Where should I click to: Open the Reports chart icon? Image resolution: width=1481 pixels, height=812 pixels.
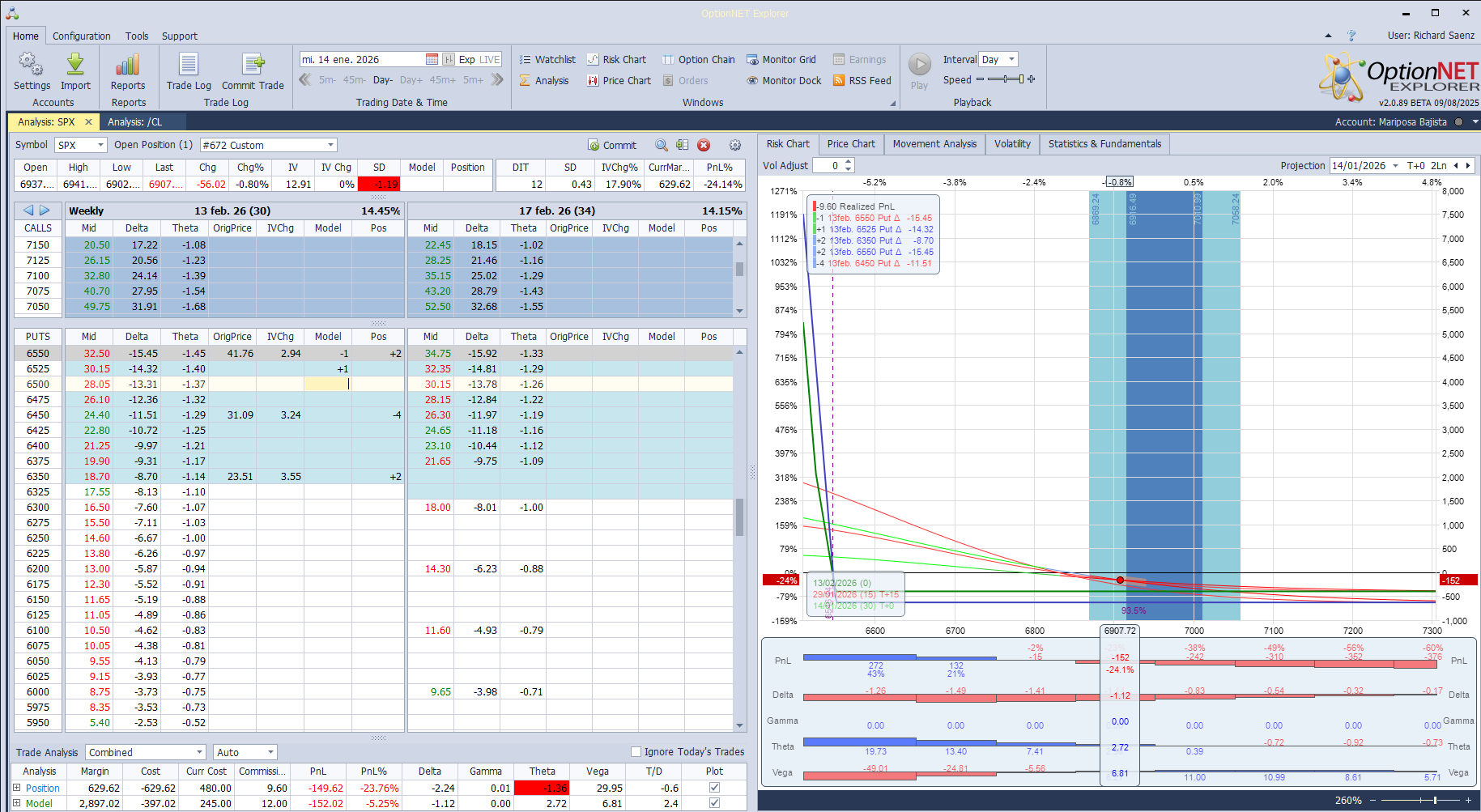(128, 65)
